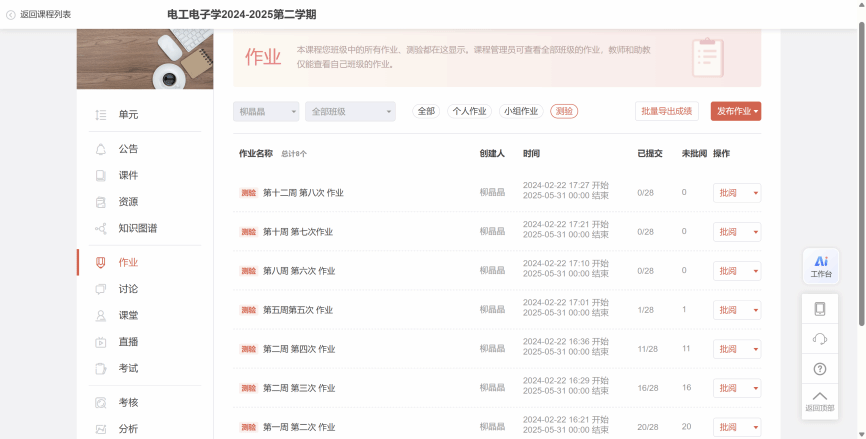
Task: Click the mobile phone icon on right
Action: [x=820, y=309]
